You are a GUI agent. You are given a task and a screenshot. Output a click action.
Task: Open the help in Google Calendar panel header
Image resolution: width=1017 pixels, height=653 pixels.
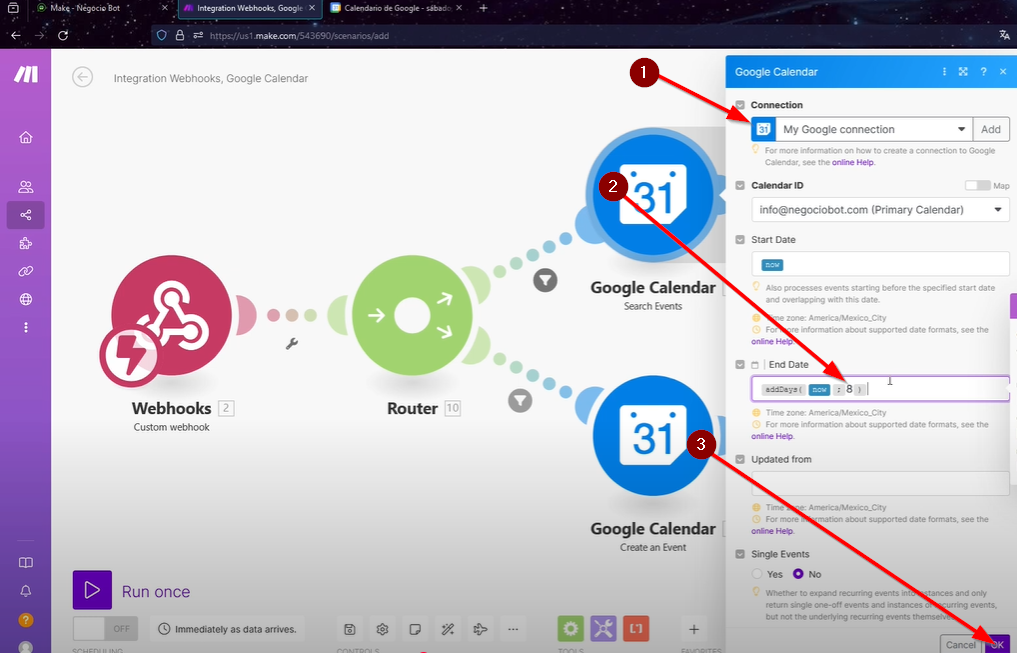point(983,71)
